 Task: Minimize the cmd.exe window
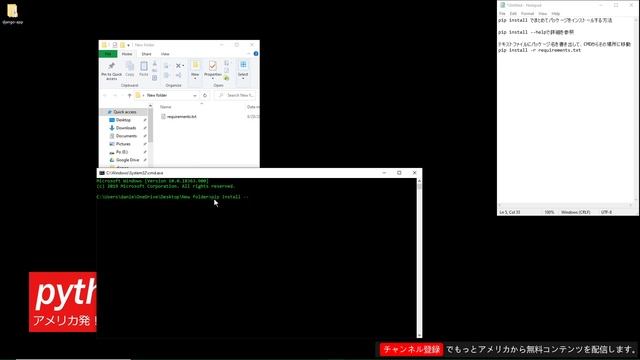coord(384,173)
